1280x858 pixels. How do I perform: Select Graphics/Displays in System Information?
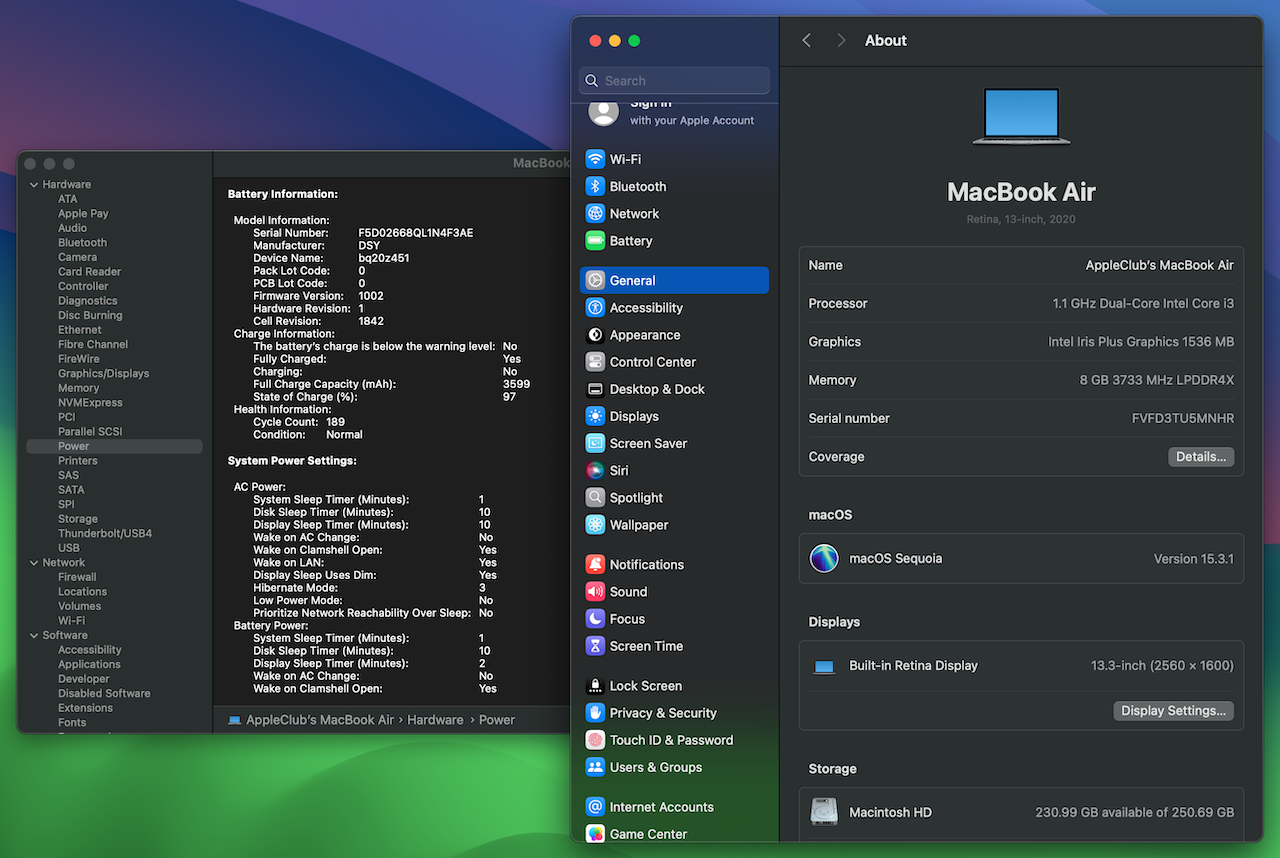(103, 373)
